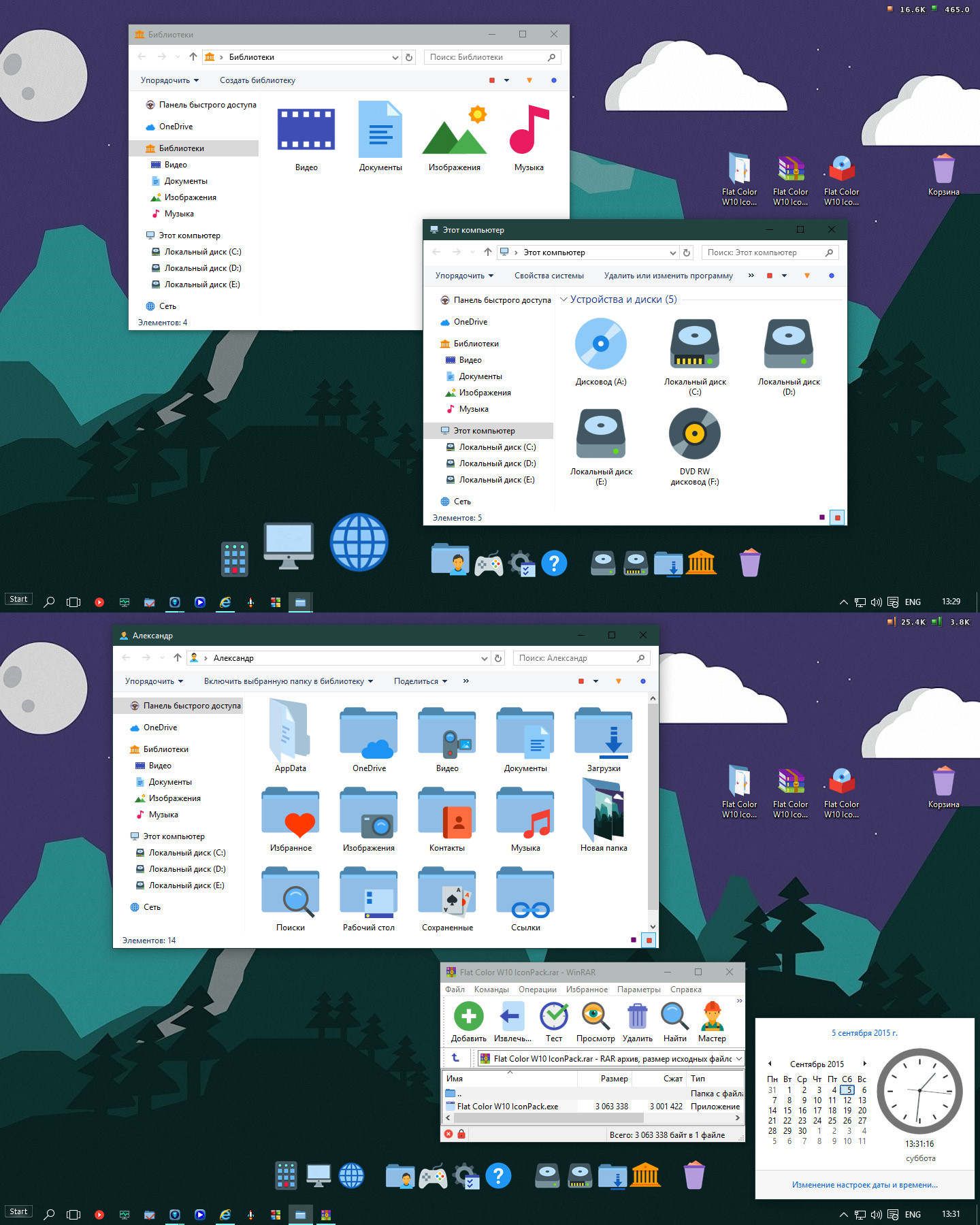Expand Упорядочить menu in Этот компьютер window

click(x=464, y=276)
